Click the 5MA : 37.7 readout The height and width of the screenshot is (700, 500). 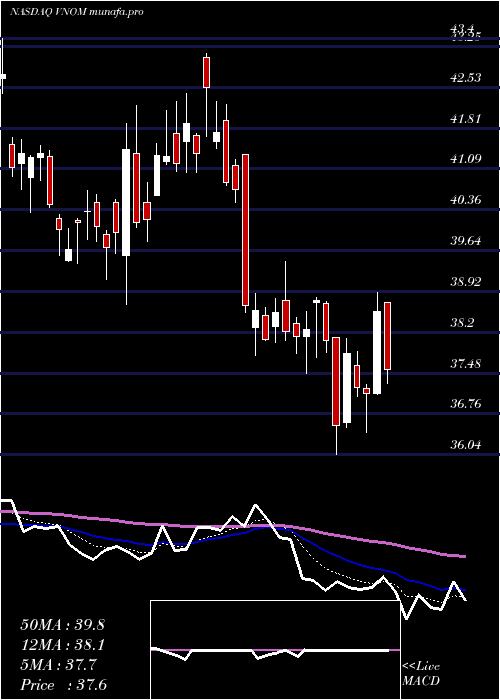coord(58,665)
